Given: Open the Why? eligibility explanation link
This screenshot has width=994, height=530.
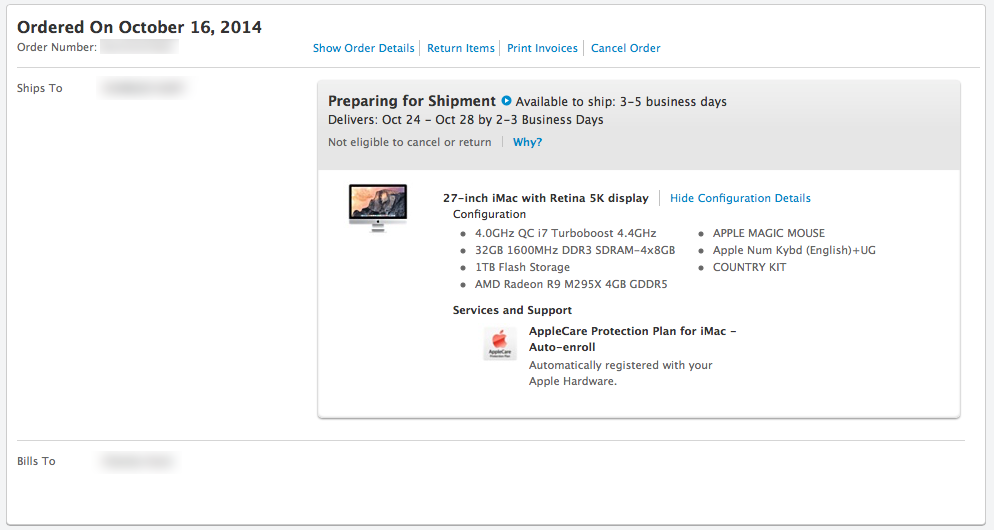Looking at the screenshot, I should coord(527,142).
